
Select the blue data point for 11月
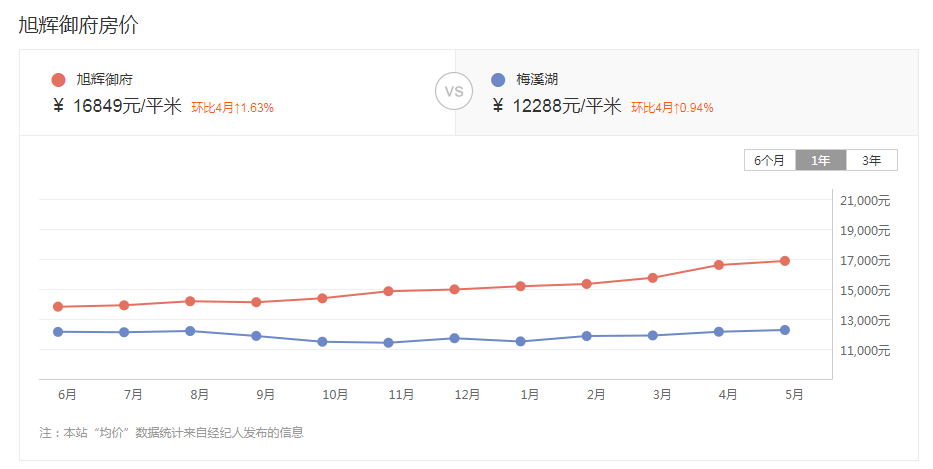[x=388, y=343]
